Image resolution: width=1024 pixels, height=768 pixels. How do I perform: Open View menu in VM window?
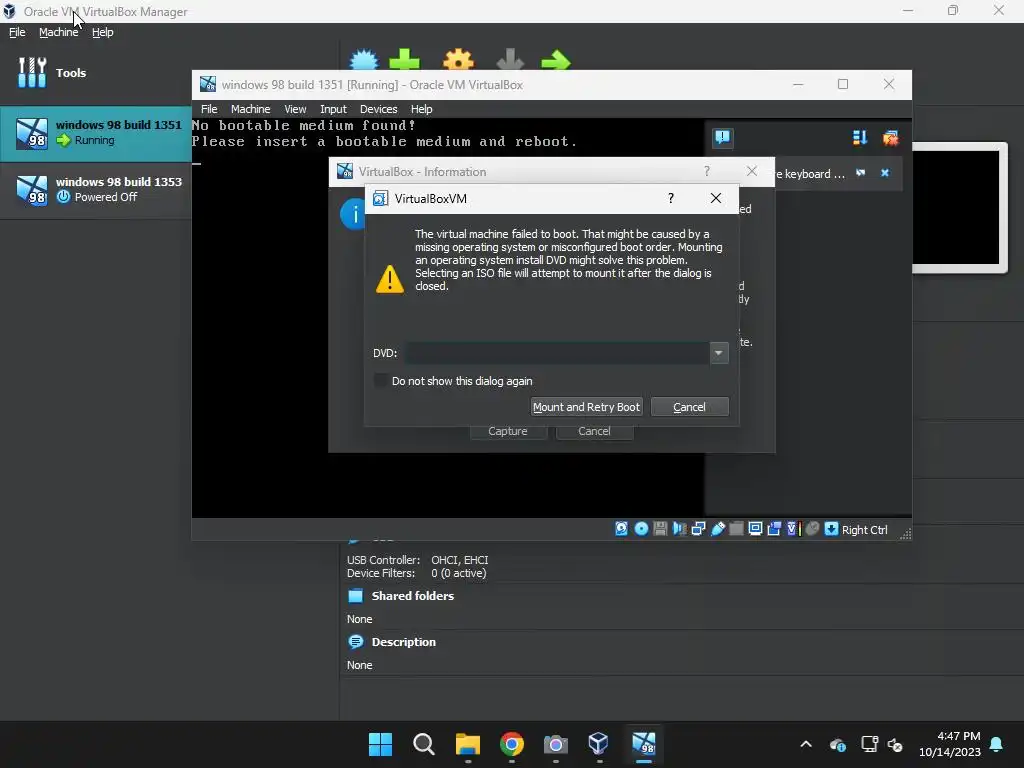click(x=295, y=109)
